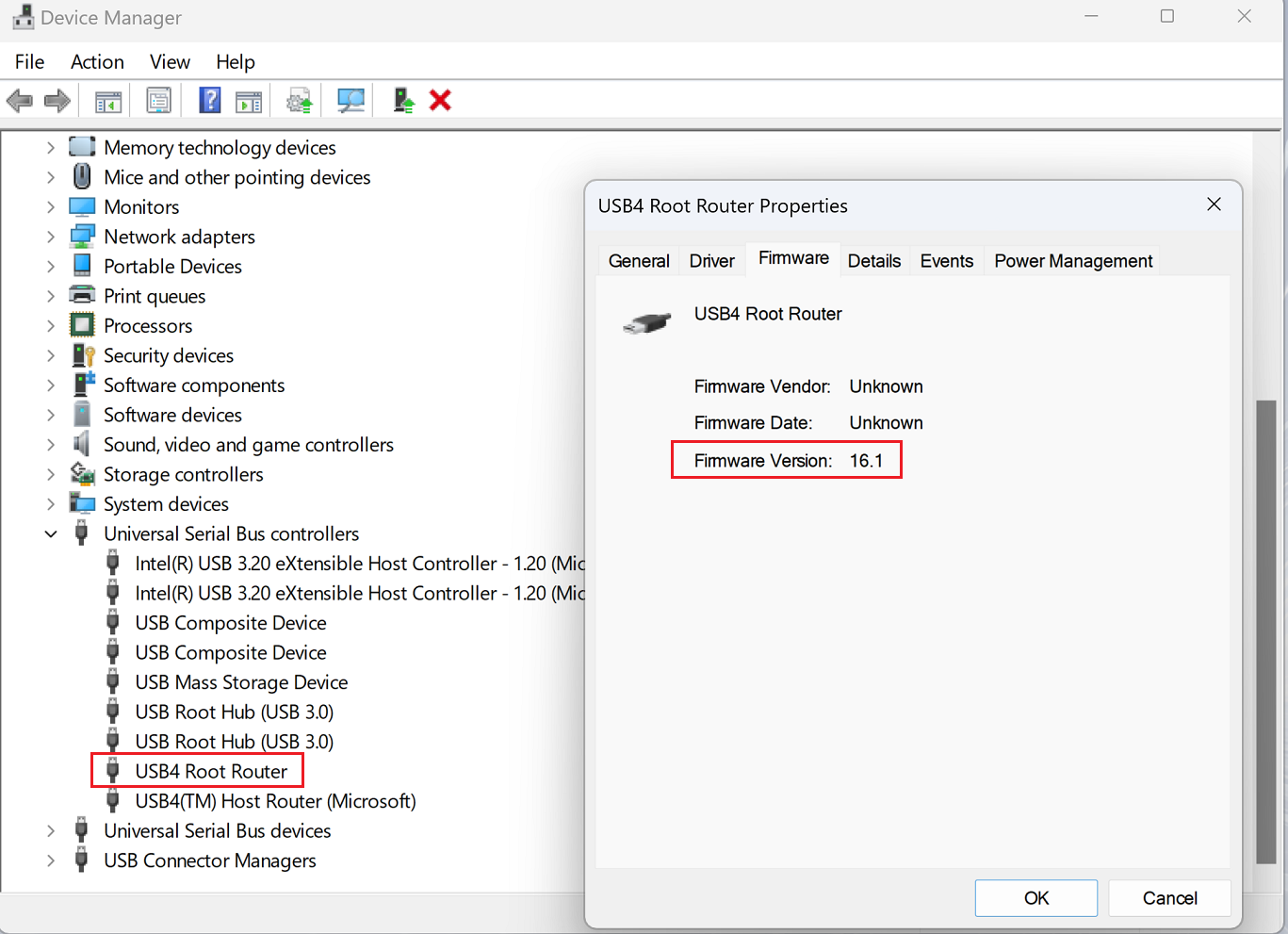Expand Sound, video and game controllers
This screenshot has width=1288, height=934.
[51, 445]
